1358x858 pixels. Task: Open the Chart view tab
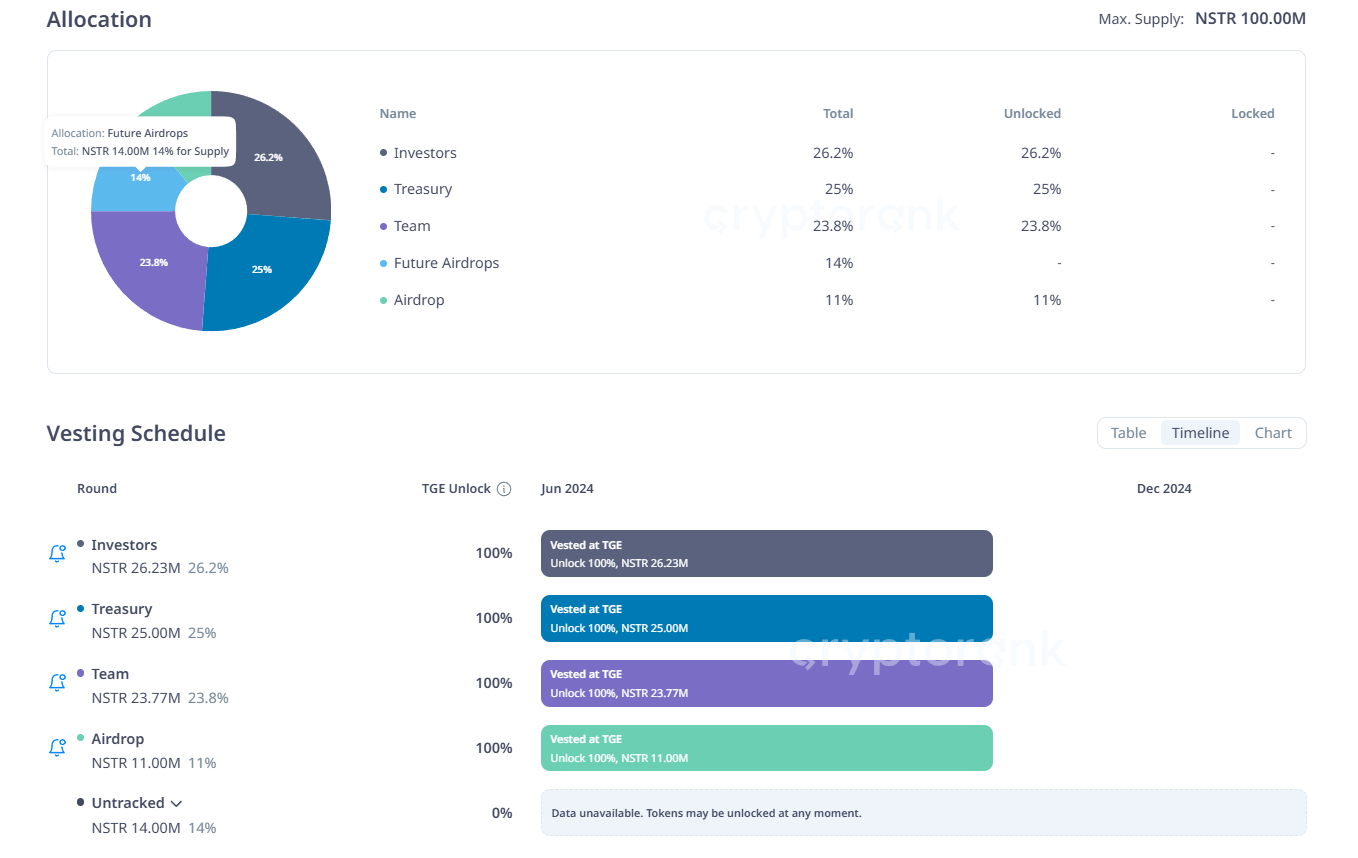(x=1273, y=433)
